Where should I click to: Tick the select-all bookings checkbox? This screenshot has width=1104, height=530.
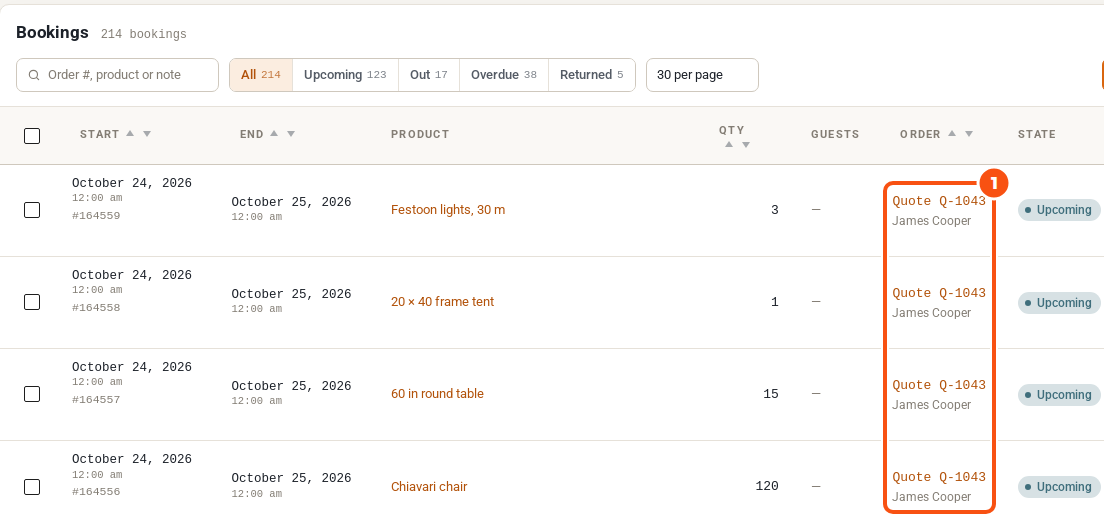pos(32,136)
